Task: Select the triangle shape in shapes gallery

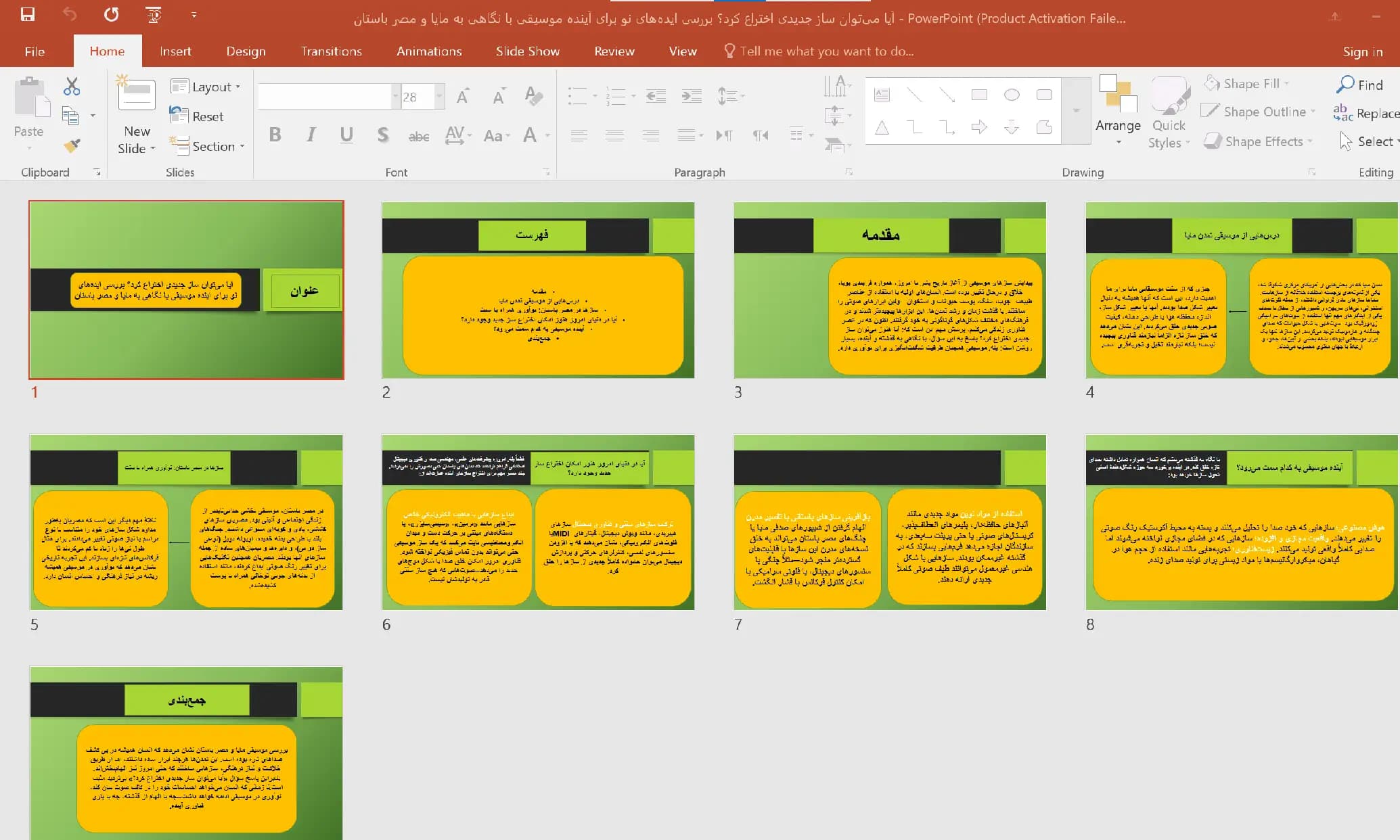Action: (x=882, y=126)
